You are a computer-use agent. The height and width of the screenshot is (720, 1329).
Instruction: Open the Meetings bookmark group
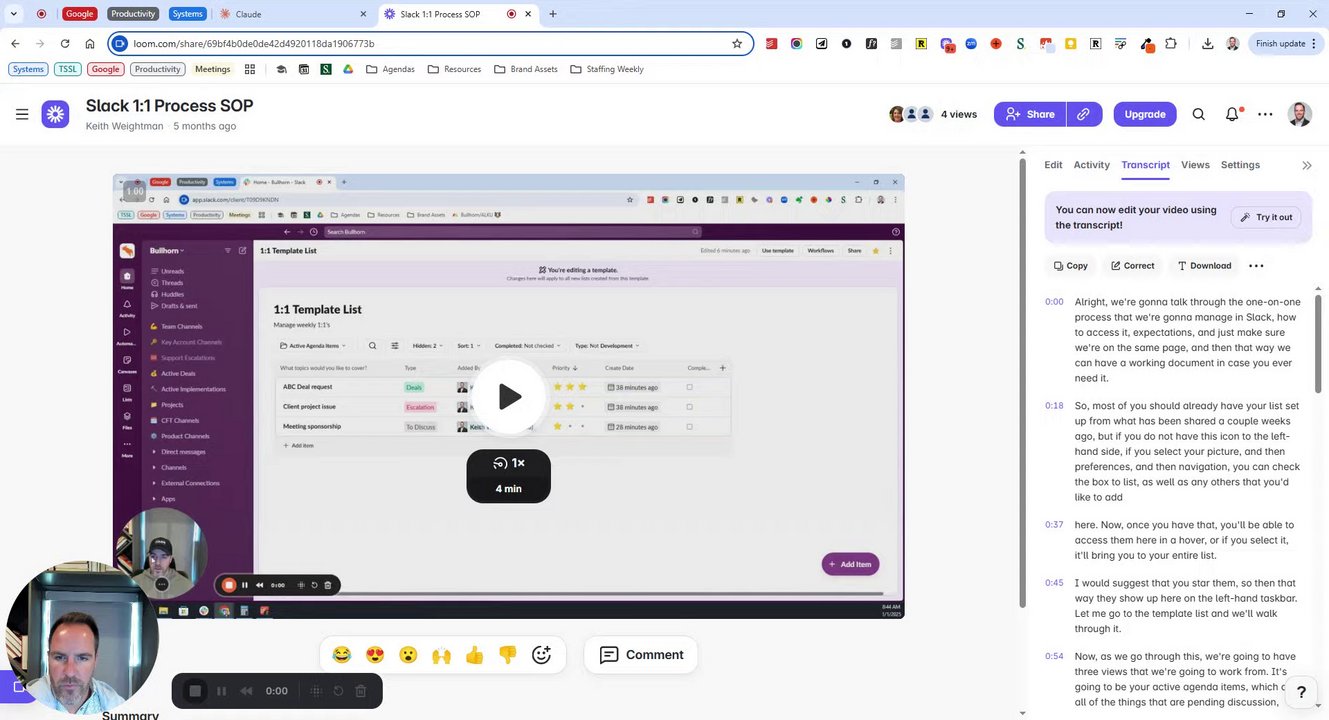point(212,69)
